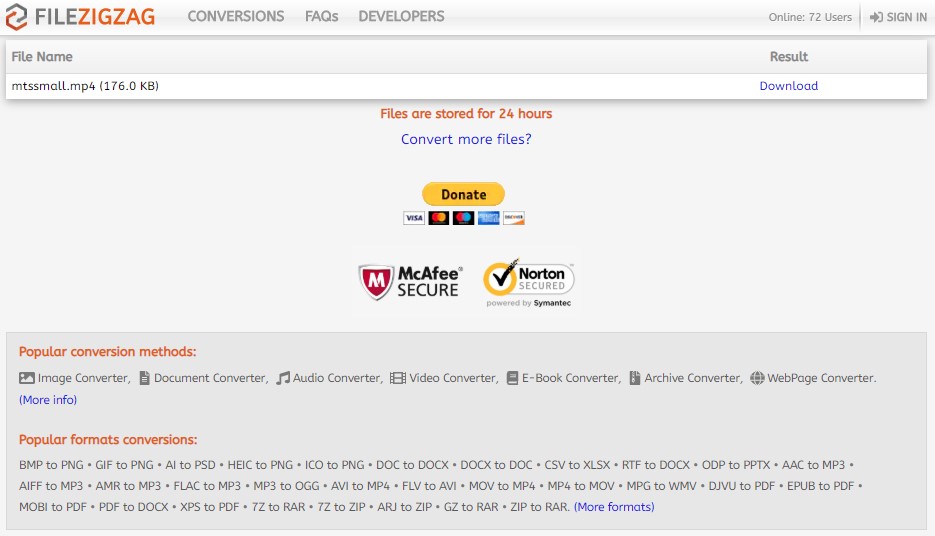Click the WebPage Converter globe icon

pos(757,378)
